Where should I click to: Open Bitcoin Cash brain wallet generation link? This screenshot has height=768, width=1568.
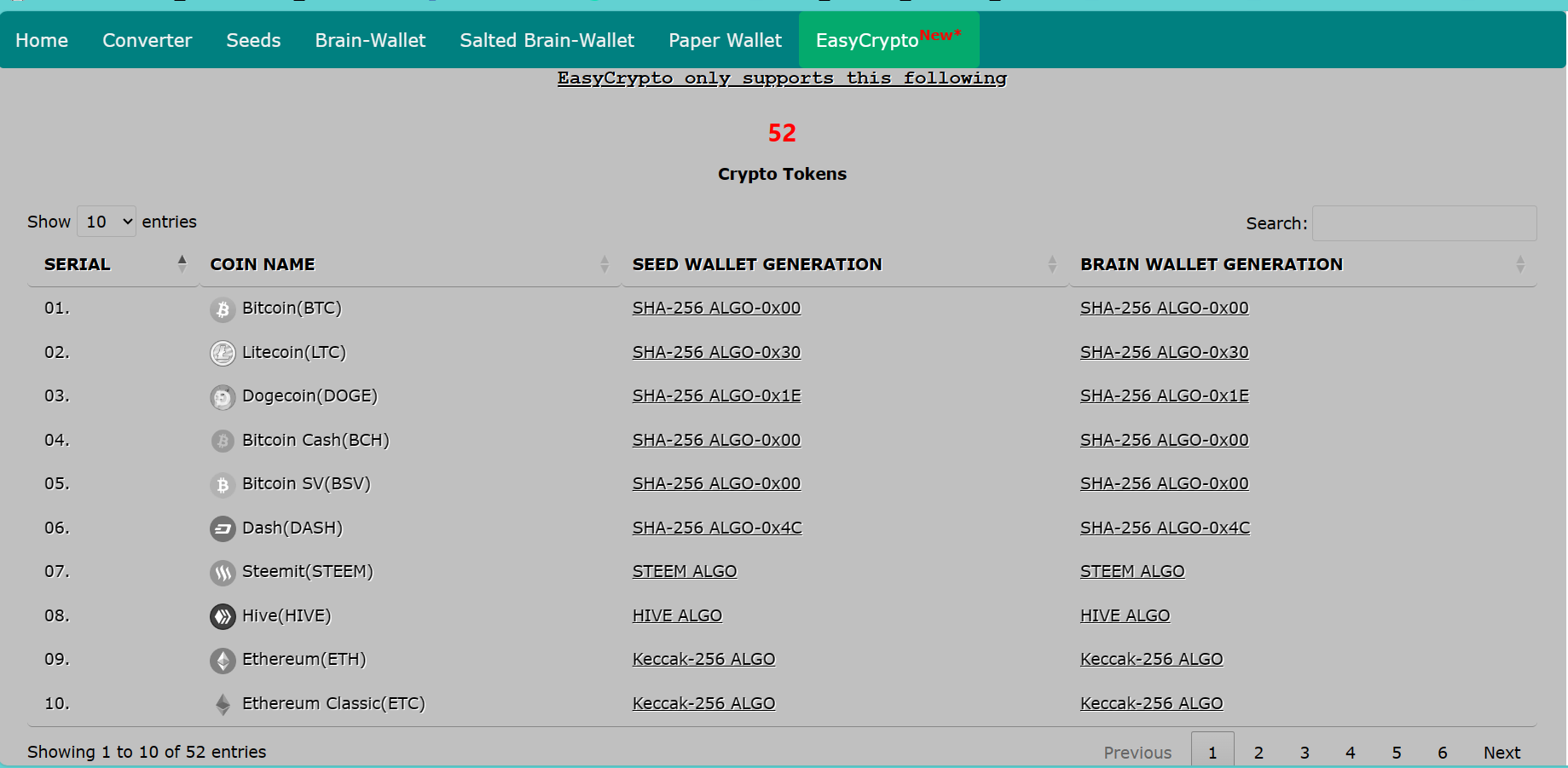(1165, 440)
